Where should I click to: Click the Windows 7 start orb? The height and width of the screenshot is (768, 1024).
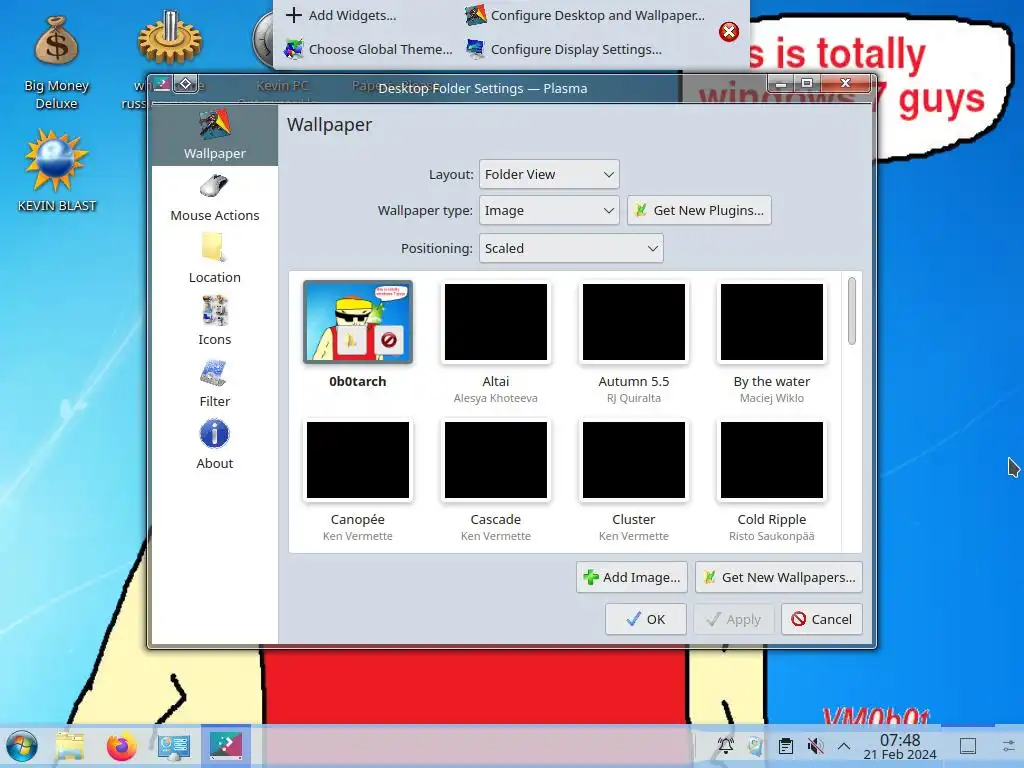22,746
